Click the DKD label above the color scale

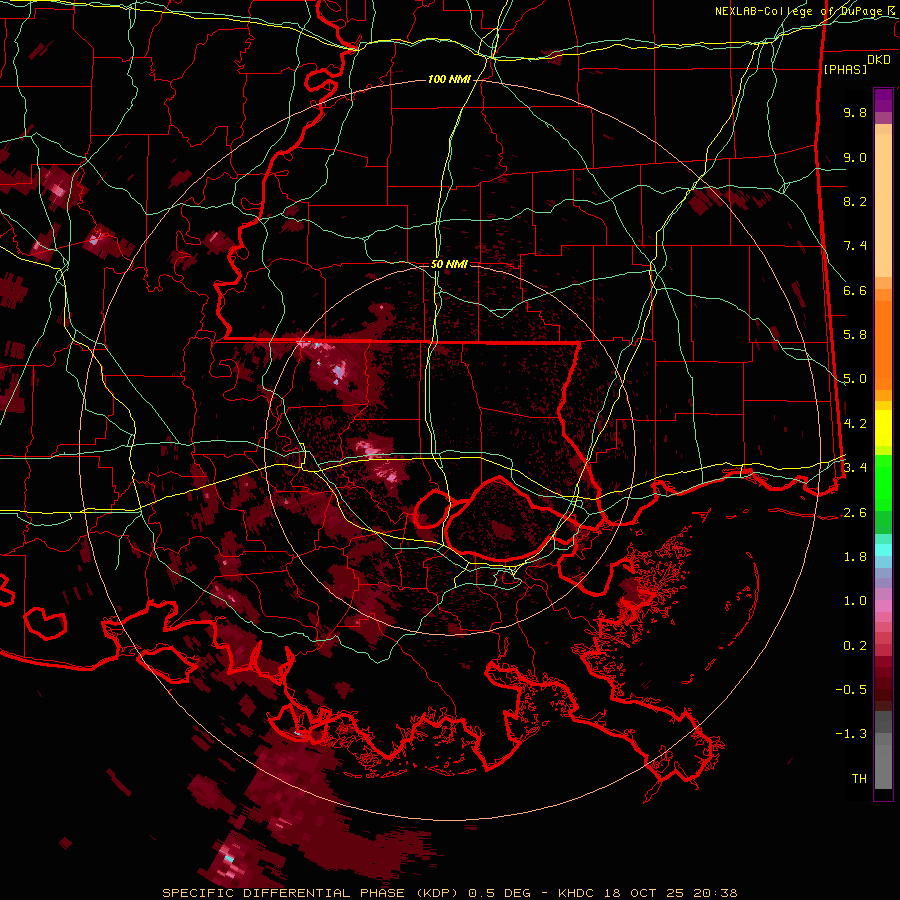click(879, 60)
